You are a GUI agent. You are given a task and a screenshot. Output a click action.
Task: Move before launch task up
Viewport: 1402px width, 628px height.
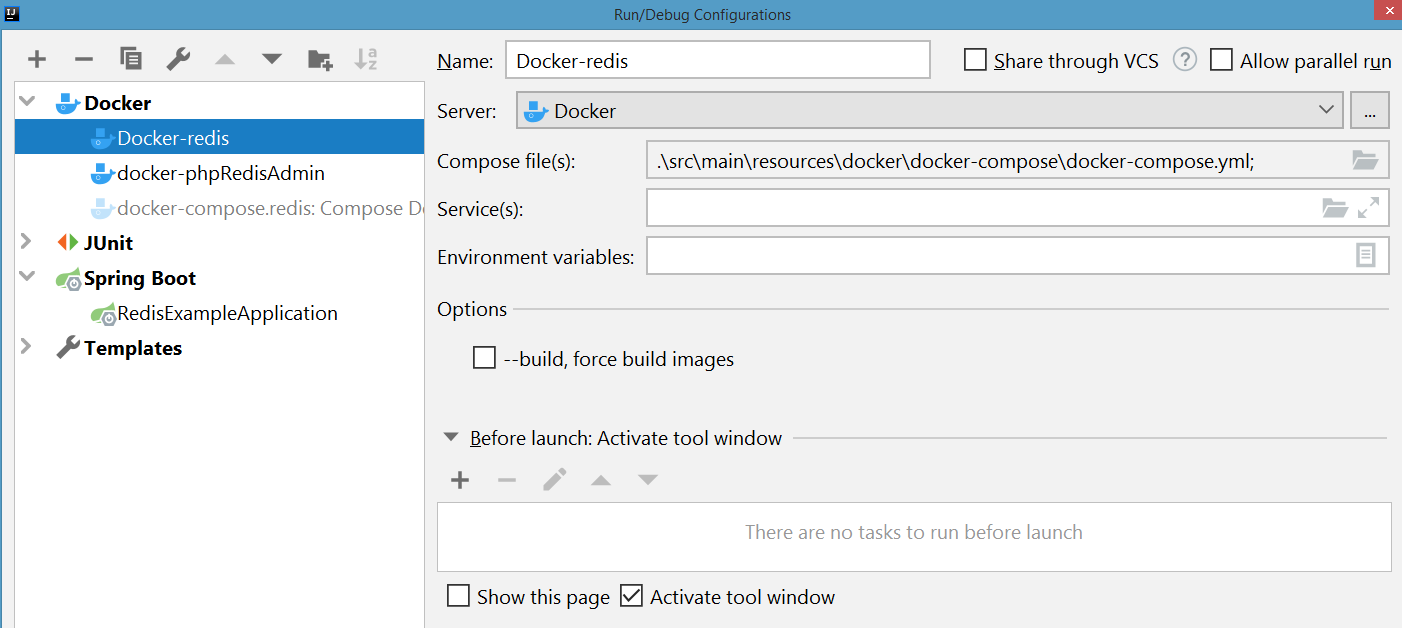[x=601, y=481]
